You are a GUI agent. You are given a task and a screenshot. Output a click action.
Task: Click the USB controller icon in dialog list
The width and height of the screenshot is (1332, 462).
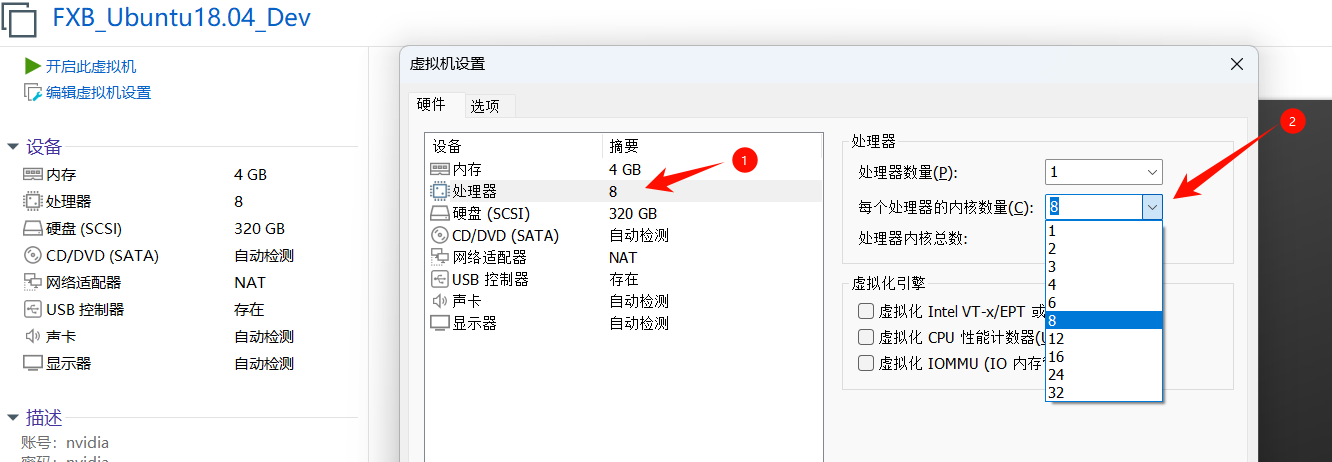[439, 279]
